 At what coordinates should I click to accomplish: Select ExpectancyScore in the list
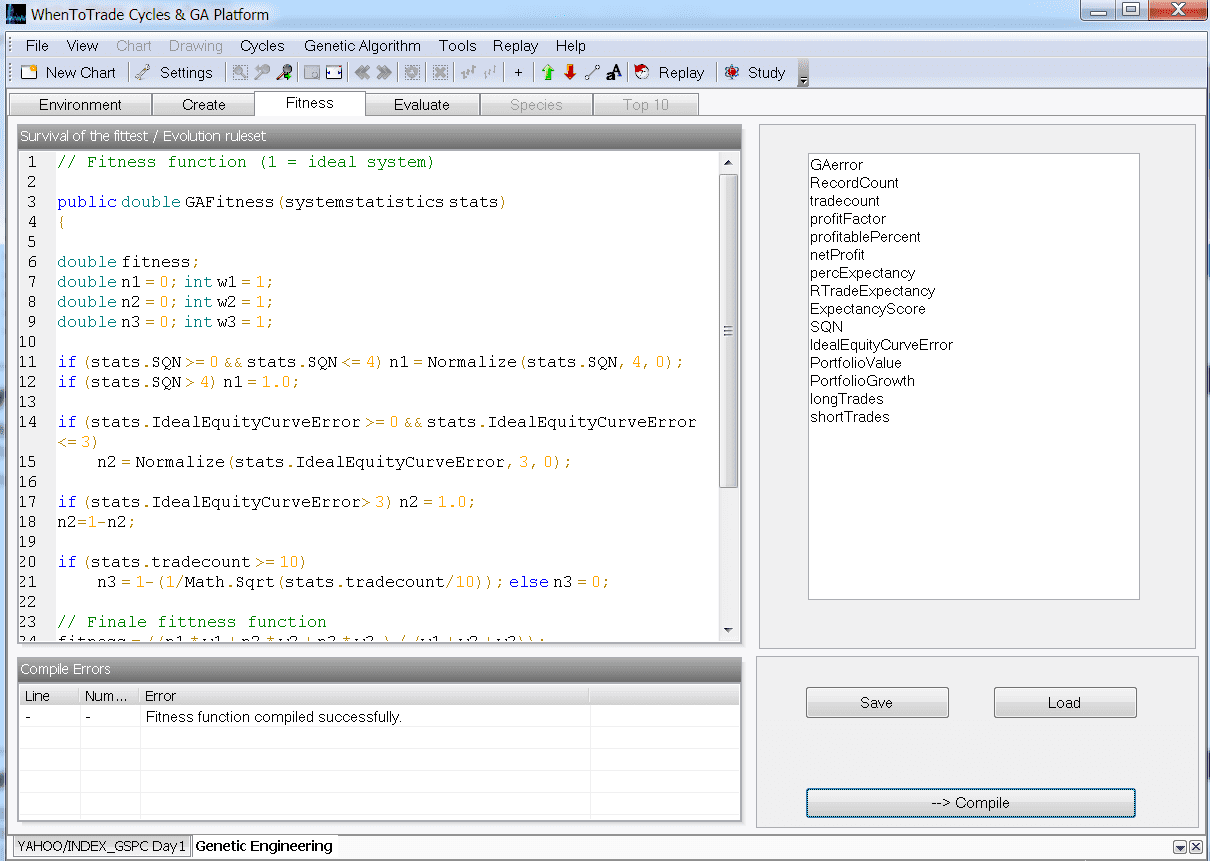(868, 309)
